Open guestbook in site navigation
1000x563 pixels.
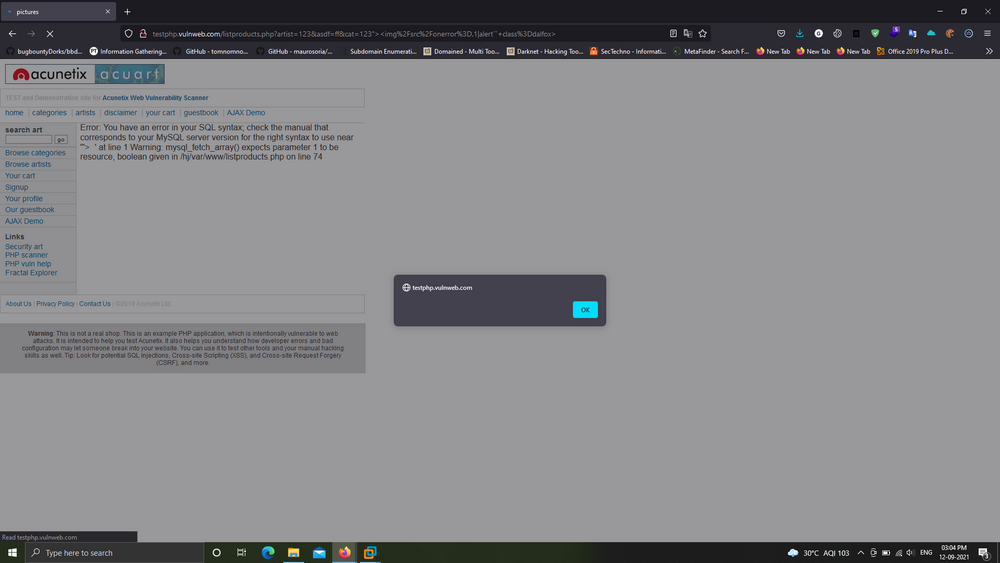click(201, 113)
